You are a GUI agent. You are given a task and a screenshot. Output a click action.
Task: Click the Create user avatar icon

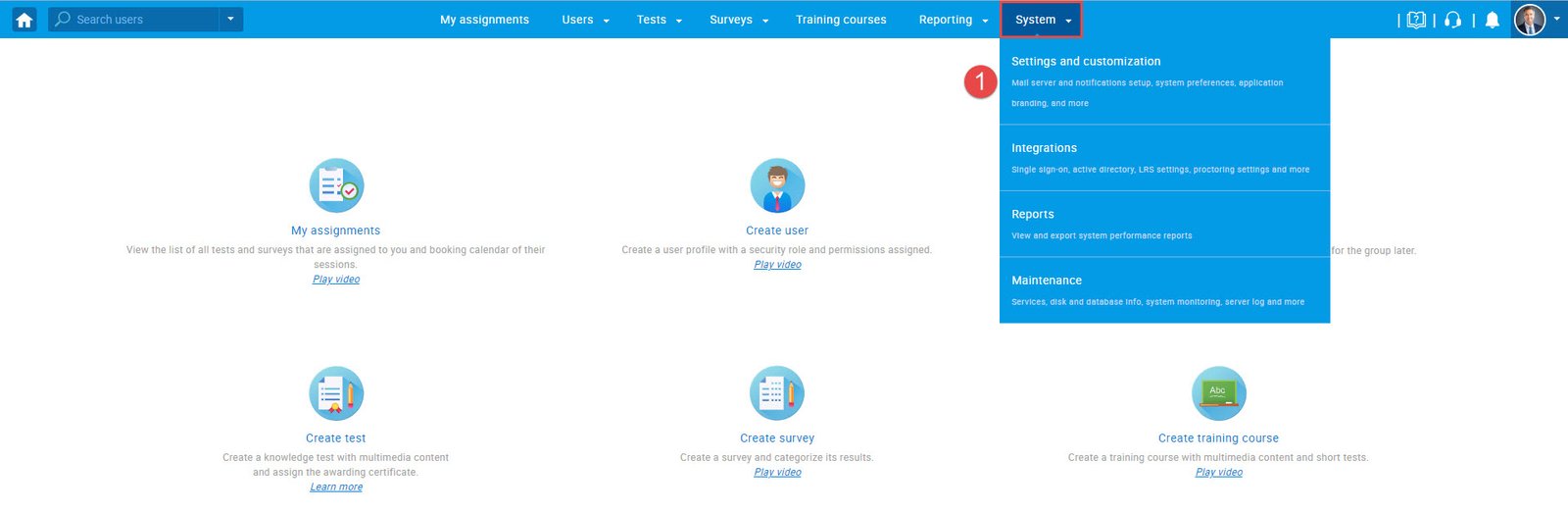pos(777,185)
